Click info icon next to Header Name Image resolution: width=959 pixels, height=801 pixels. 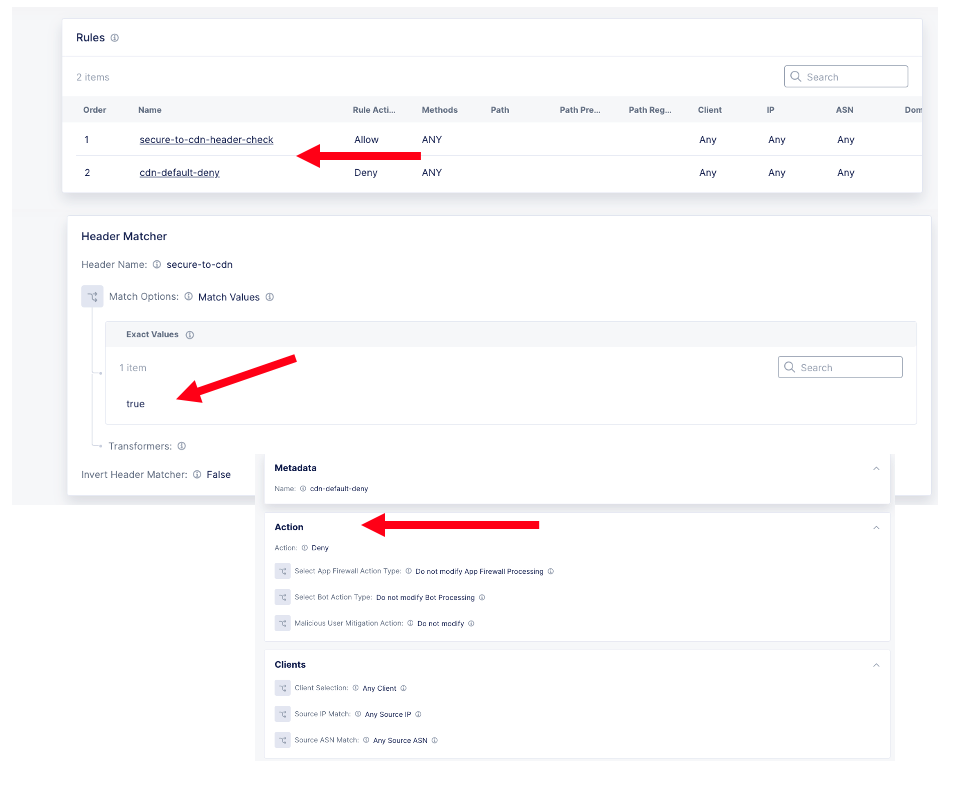pyautogui.click(x=157, y=264)
